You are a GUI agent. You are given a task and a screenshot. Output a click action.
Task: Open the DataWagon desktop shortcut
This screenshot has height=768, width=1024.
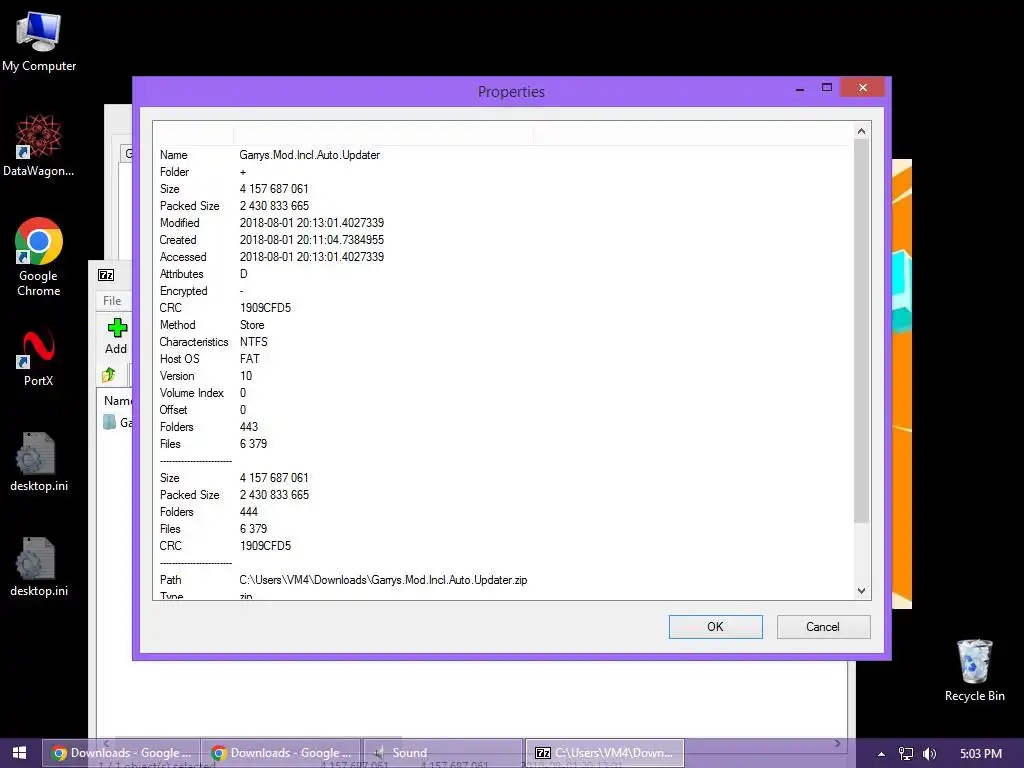39,145
